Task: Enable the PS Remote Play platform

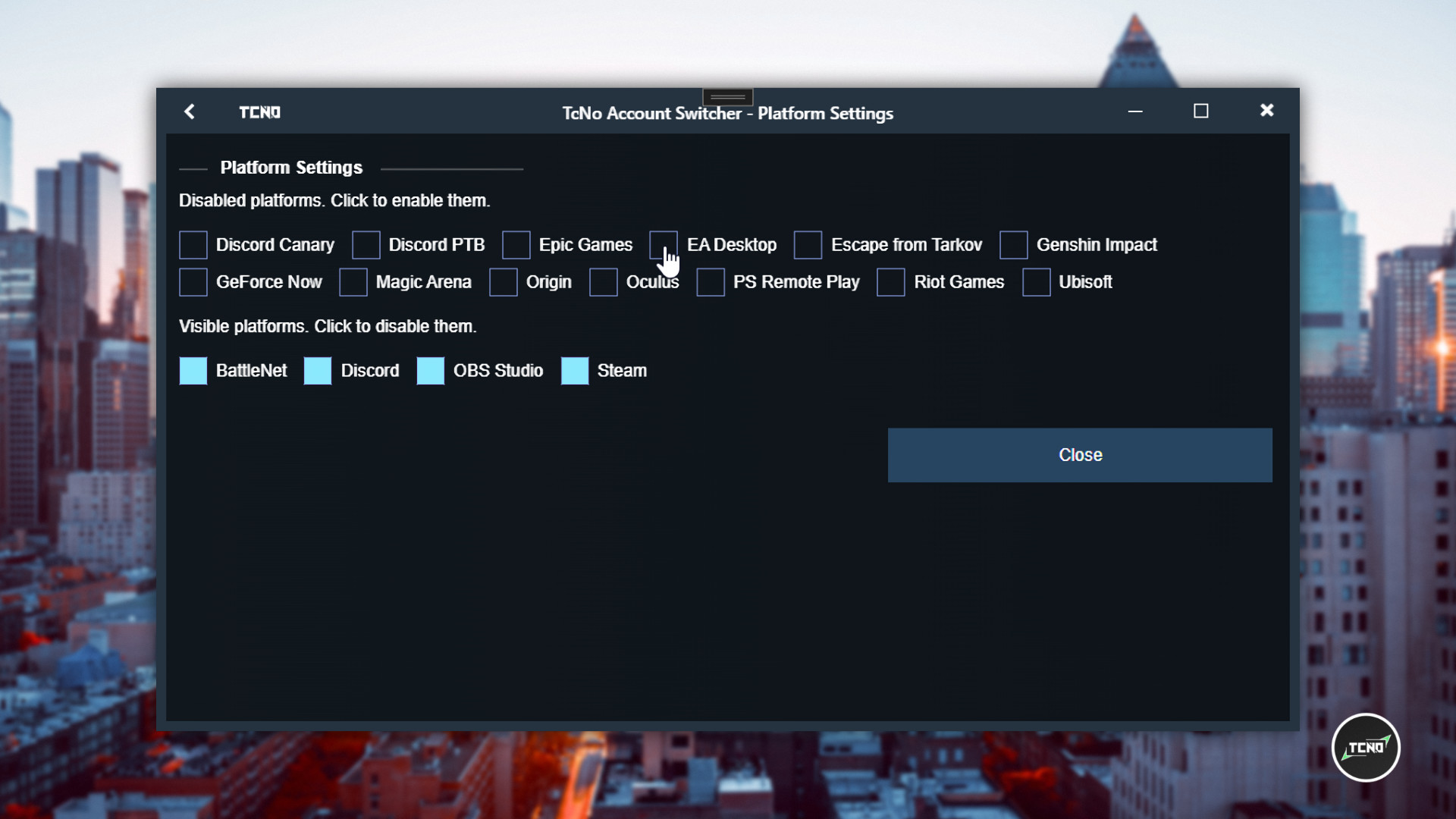Action: [711, 281]
